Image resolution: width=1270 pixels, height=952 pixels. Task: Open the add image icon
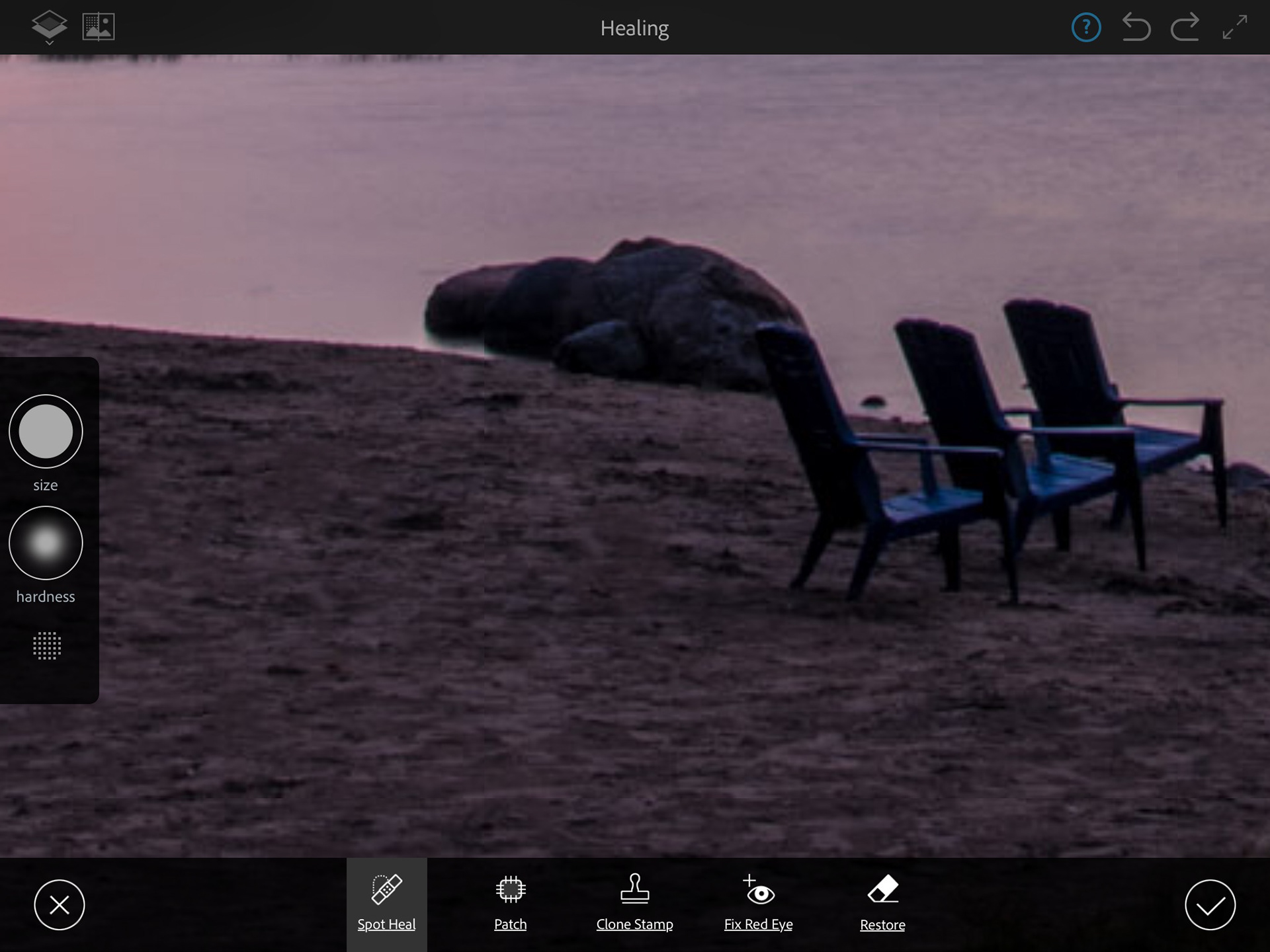[x=99, y=27]
